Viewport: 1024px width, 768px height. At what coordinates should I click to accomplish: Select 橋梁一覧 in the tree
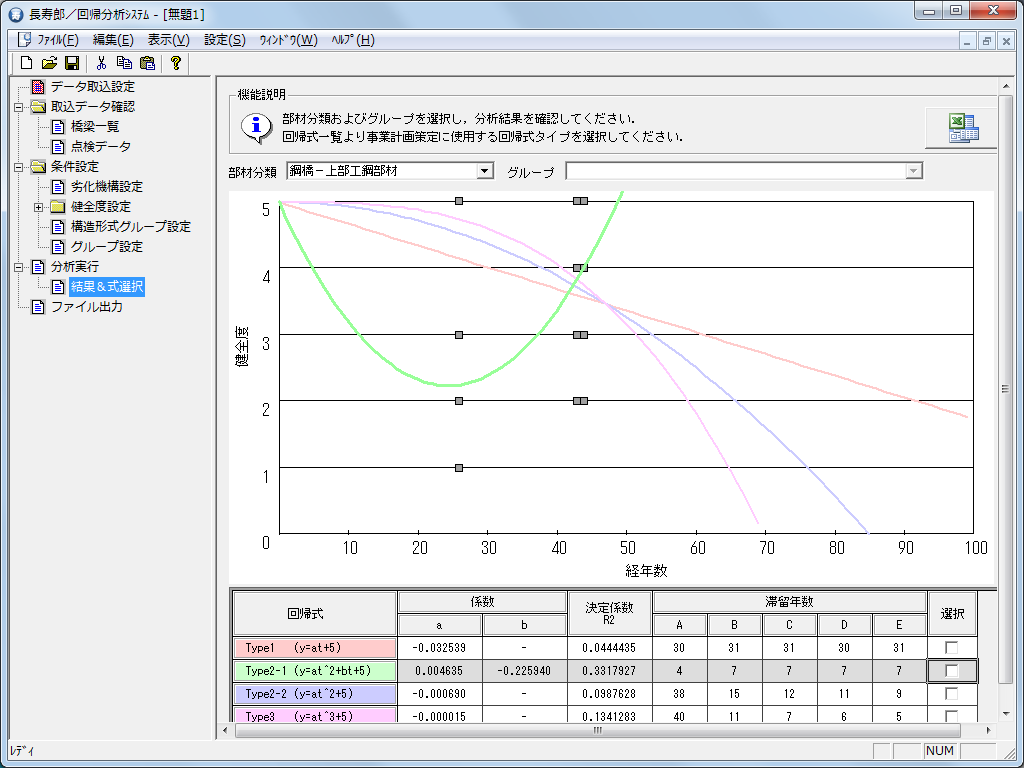[x=95, y=126]
